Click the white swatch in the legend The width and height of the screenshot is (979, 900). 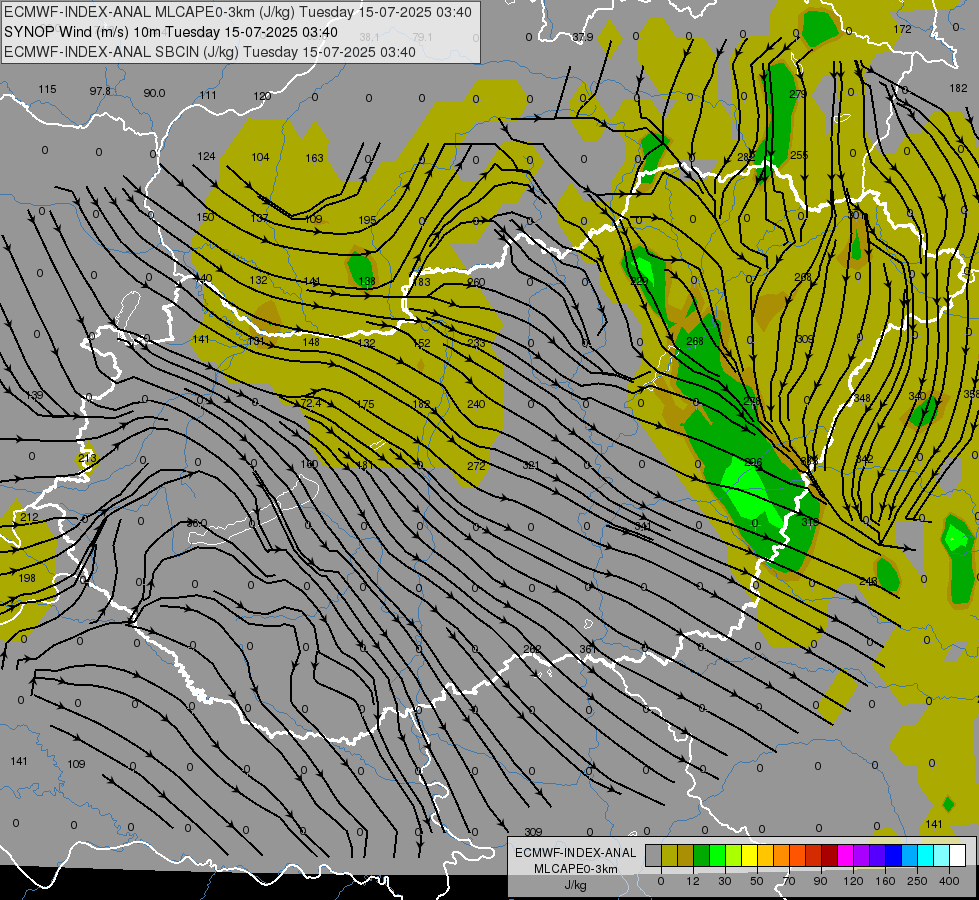(958, 855)
